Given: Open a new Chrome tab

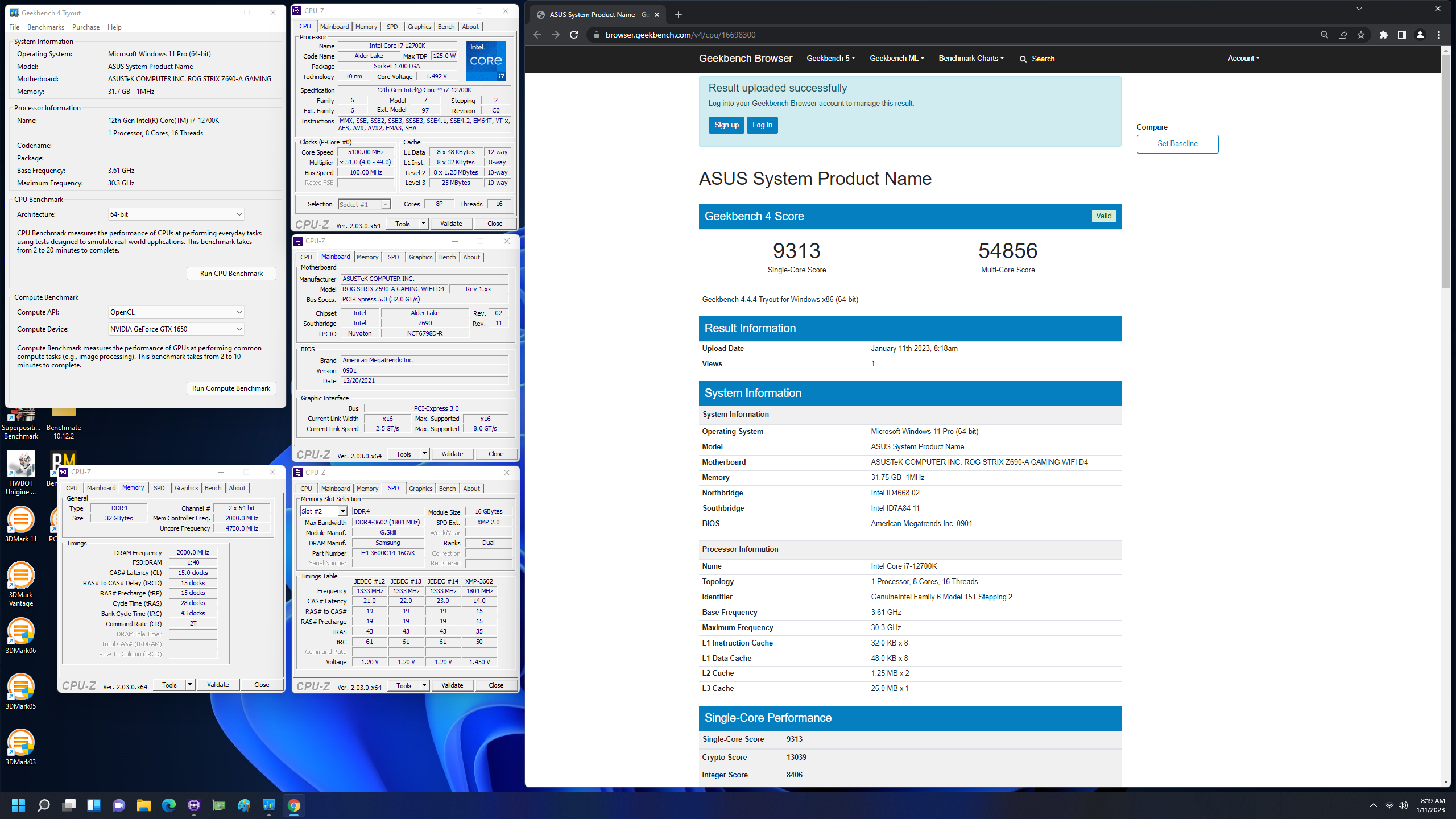Looking at the screenshot, I should pyautogui.click(x=679, y=15).
